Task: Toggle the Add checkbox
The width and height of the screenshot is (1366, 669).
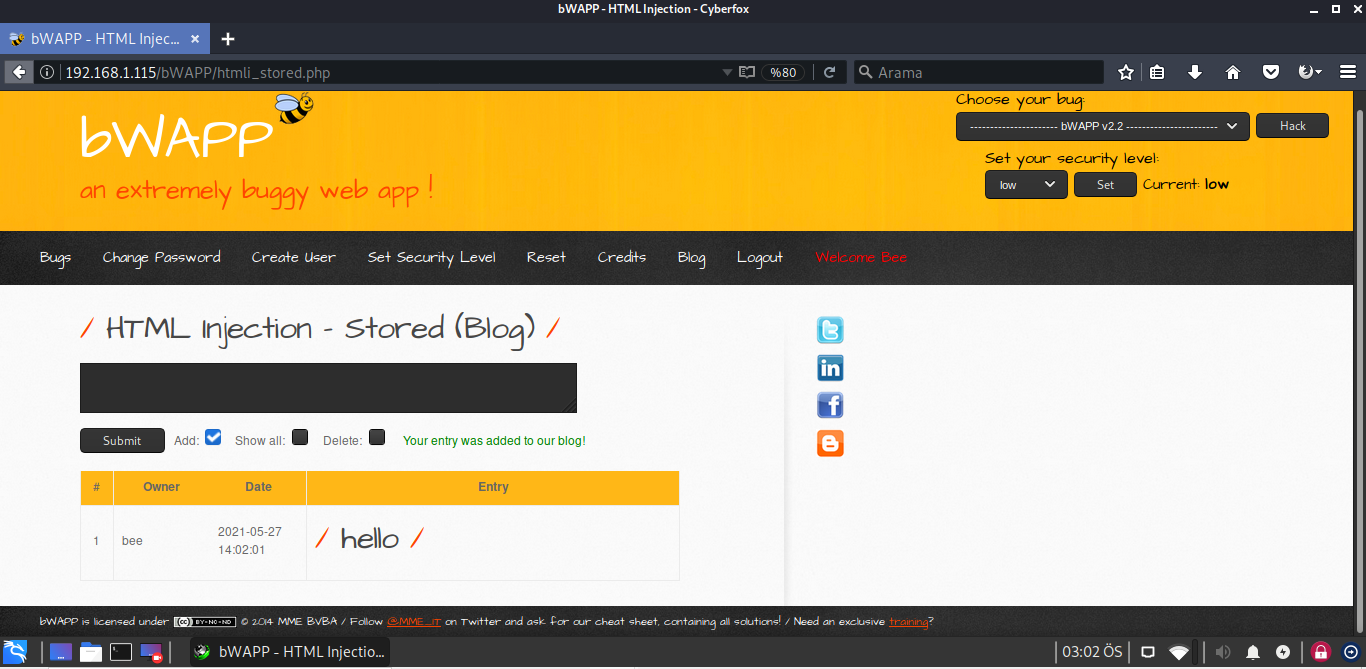Action: tap(213, 437)
